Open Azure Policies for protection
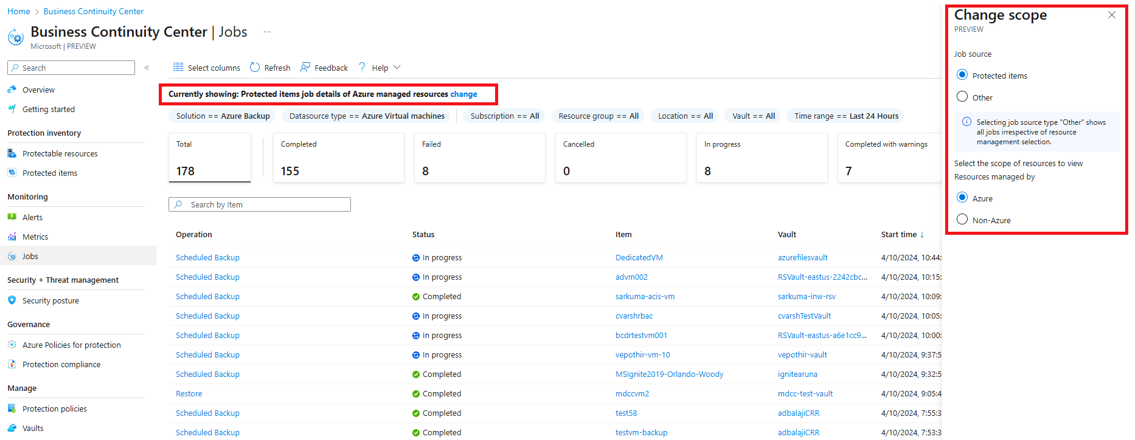 coord(72,345)
